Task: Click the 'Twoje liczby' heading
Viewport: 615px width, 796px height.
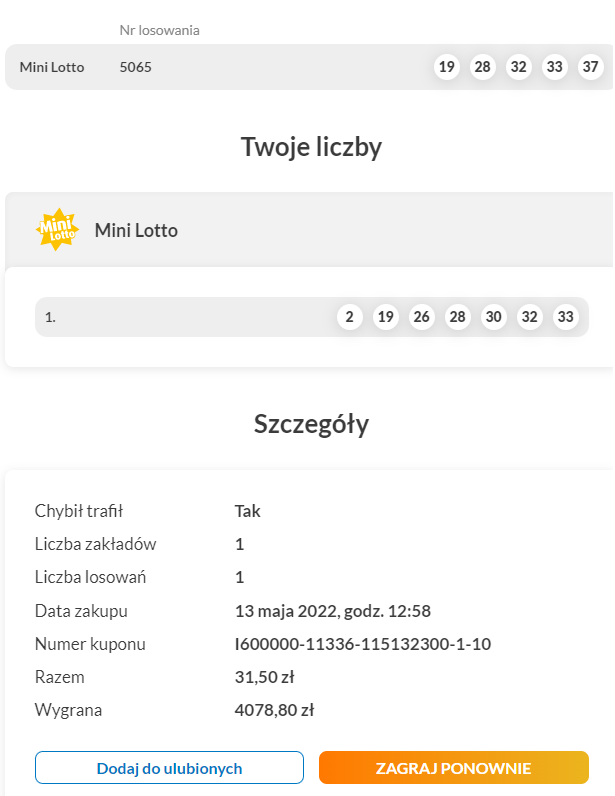Action: click(x=311, y=147)
